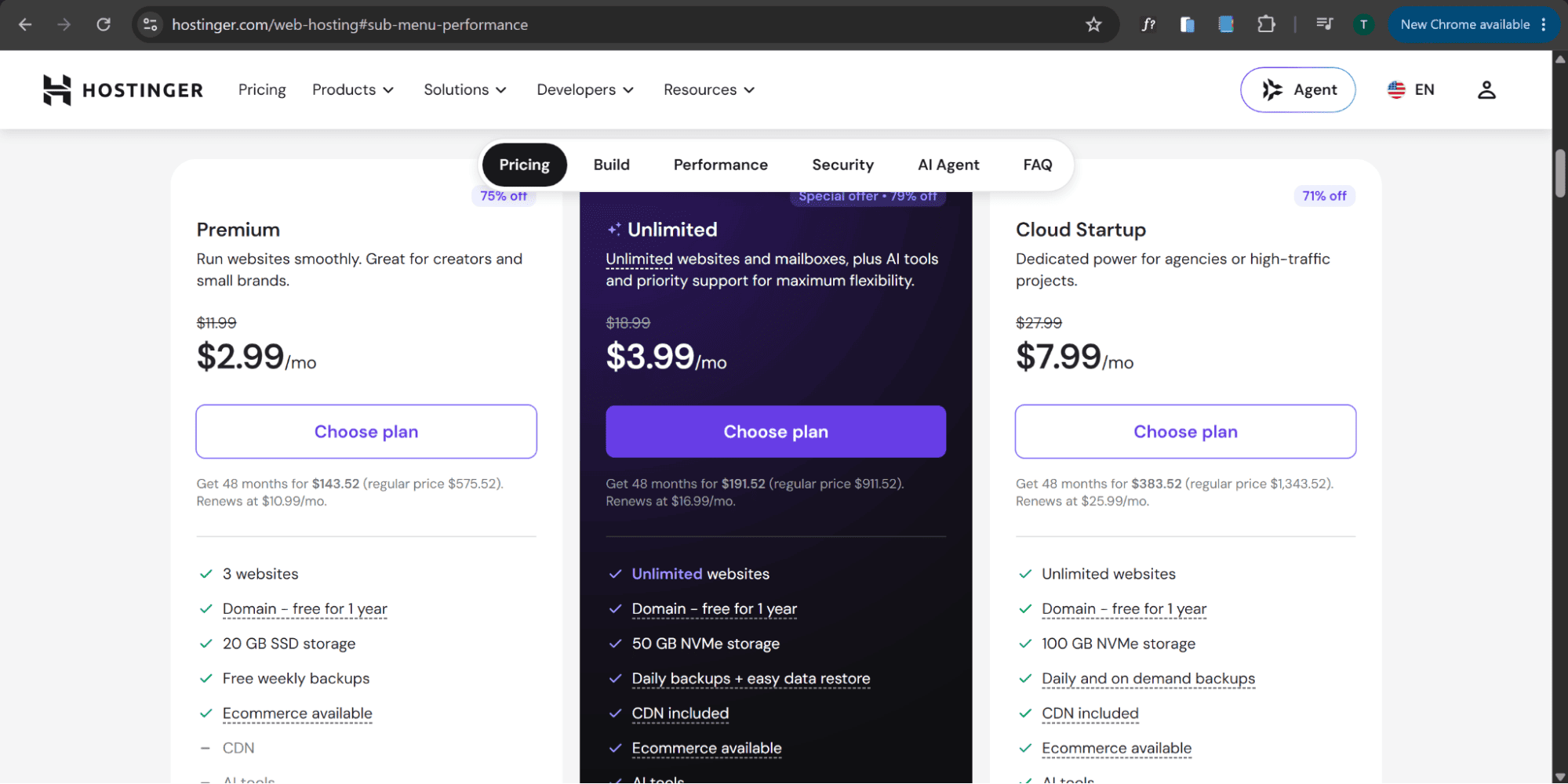View site information icon in address bar
Viewport: 1568px width, 784px height.
coord(151,24)
